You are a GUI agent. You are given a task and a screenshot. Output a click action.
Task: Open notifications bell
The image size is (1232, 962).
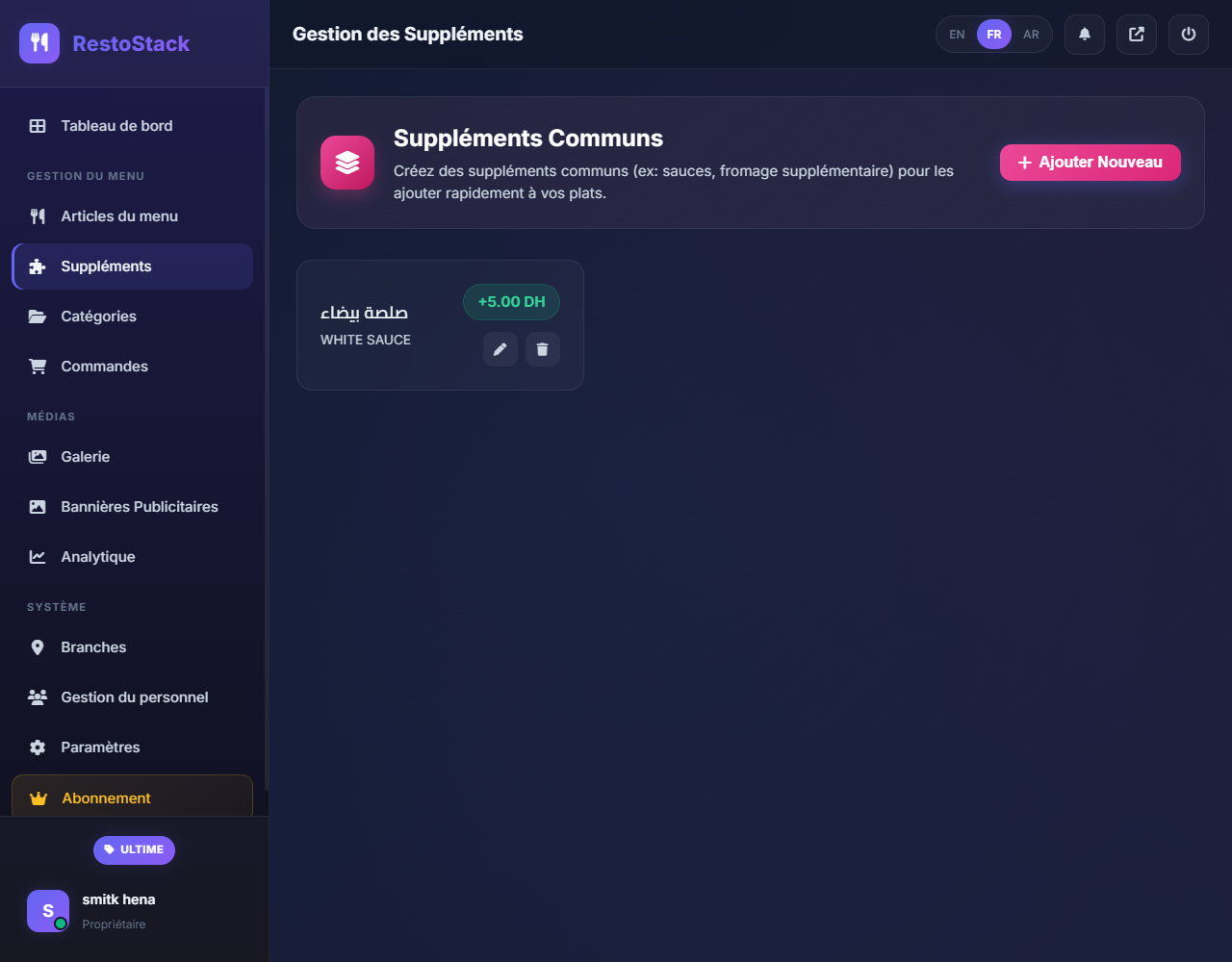[1085, 35]
